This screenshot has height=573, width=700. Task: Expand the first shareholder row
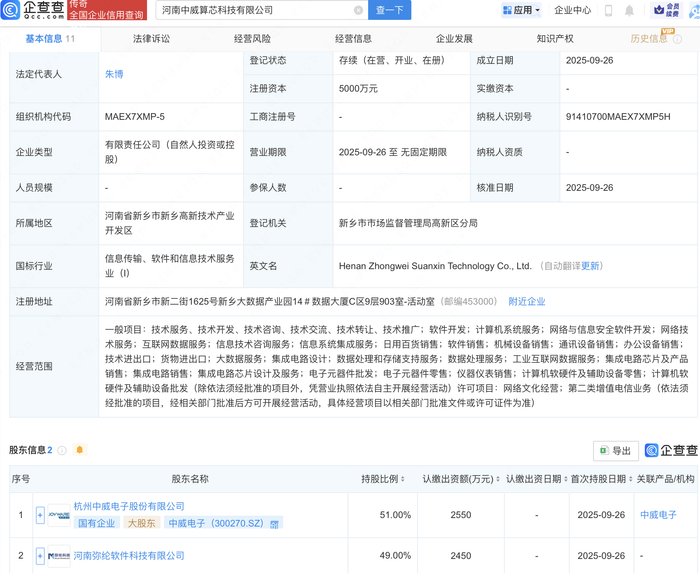coord(40,515)
